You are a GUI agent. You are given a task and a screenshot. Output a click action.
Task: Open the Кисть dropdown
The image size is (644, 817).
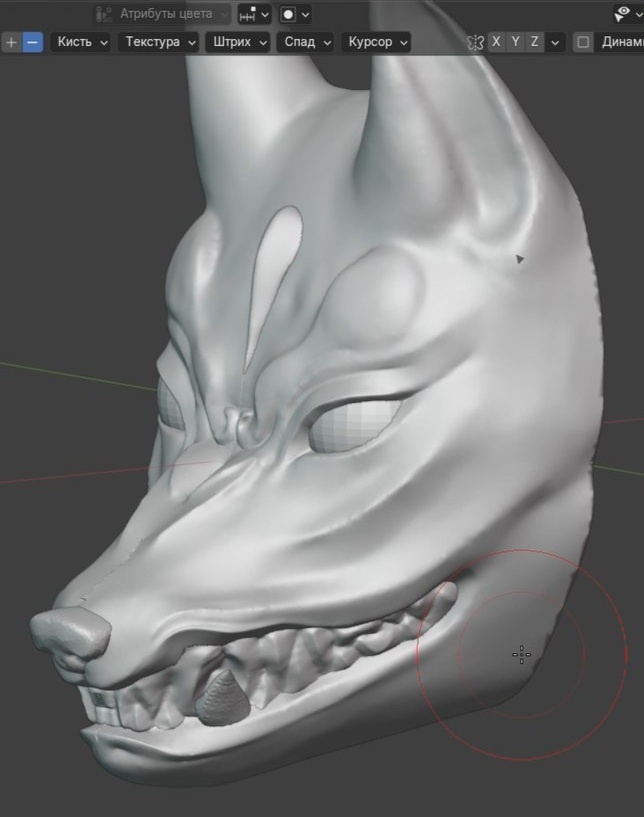click(x=81, y=42)
